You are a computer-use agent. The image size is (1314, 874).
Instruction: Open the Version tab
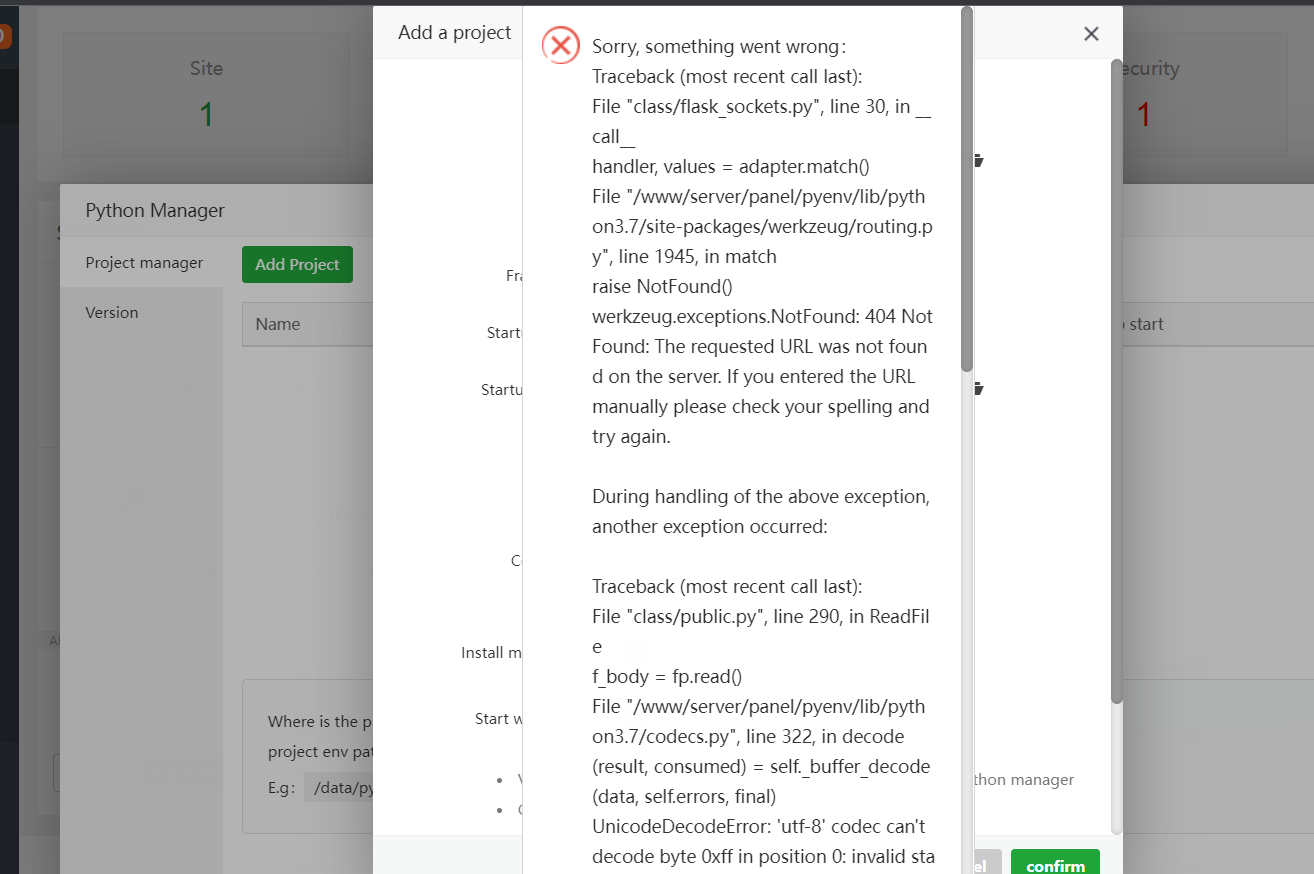click(x=112, y=313)
